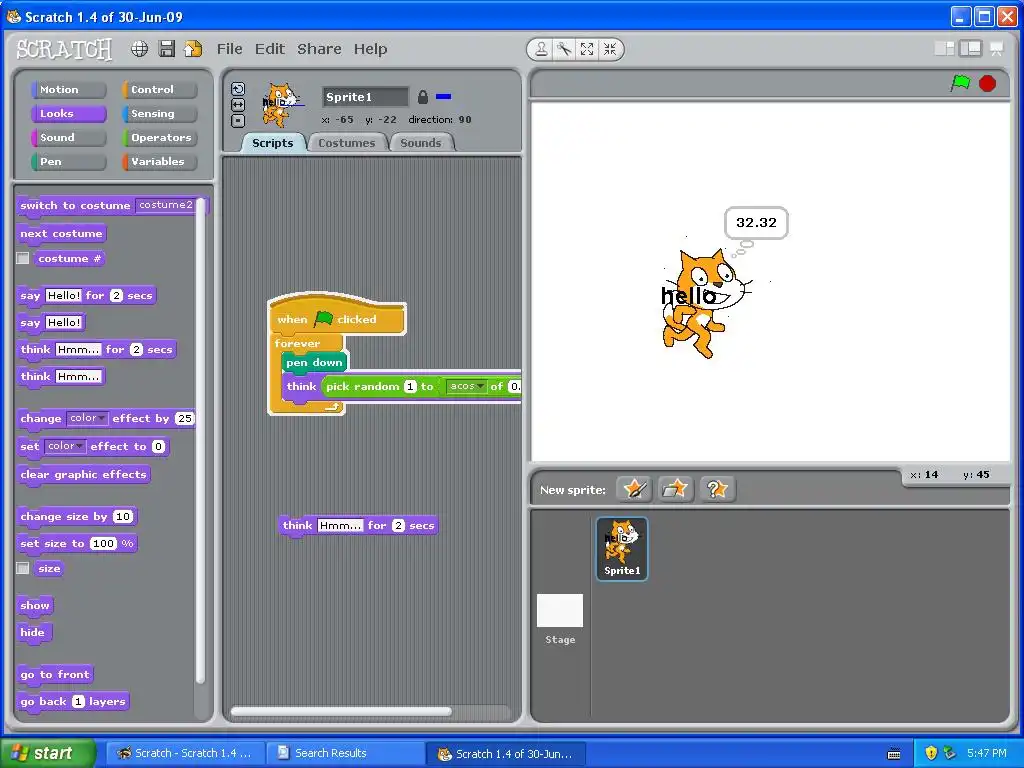Get a surprise sprite
Screen dimensions: 1024x768
tap(717, 489)
